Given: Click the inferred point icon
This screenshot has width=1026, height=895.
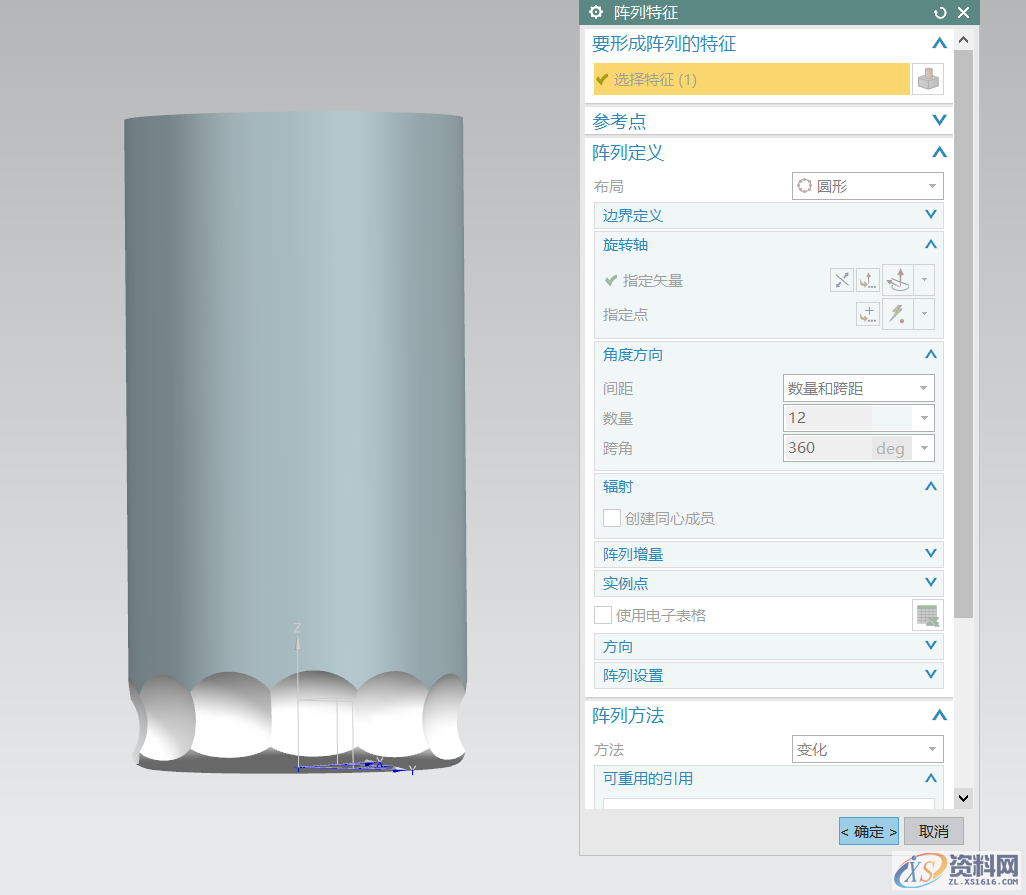Looking at the screenshot, I should click(898, 315).
